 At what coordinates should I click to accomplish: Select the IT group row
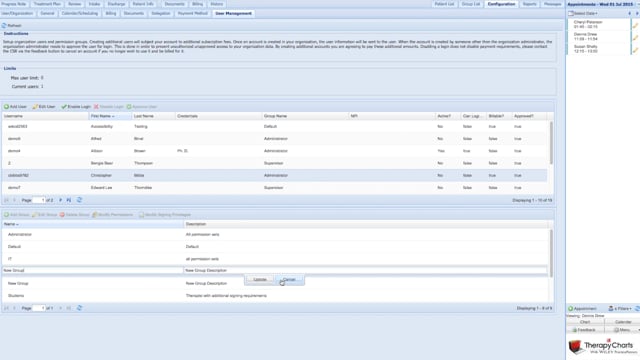[x=274, y=259]
